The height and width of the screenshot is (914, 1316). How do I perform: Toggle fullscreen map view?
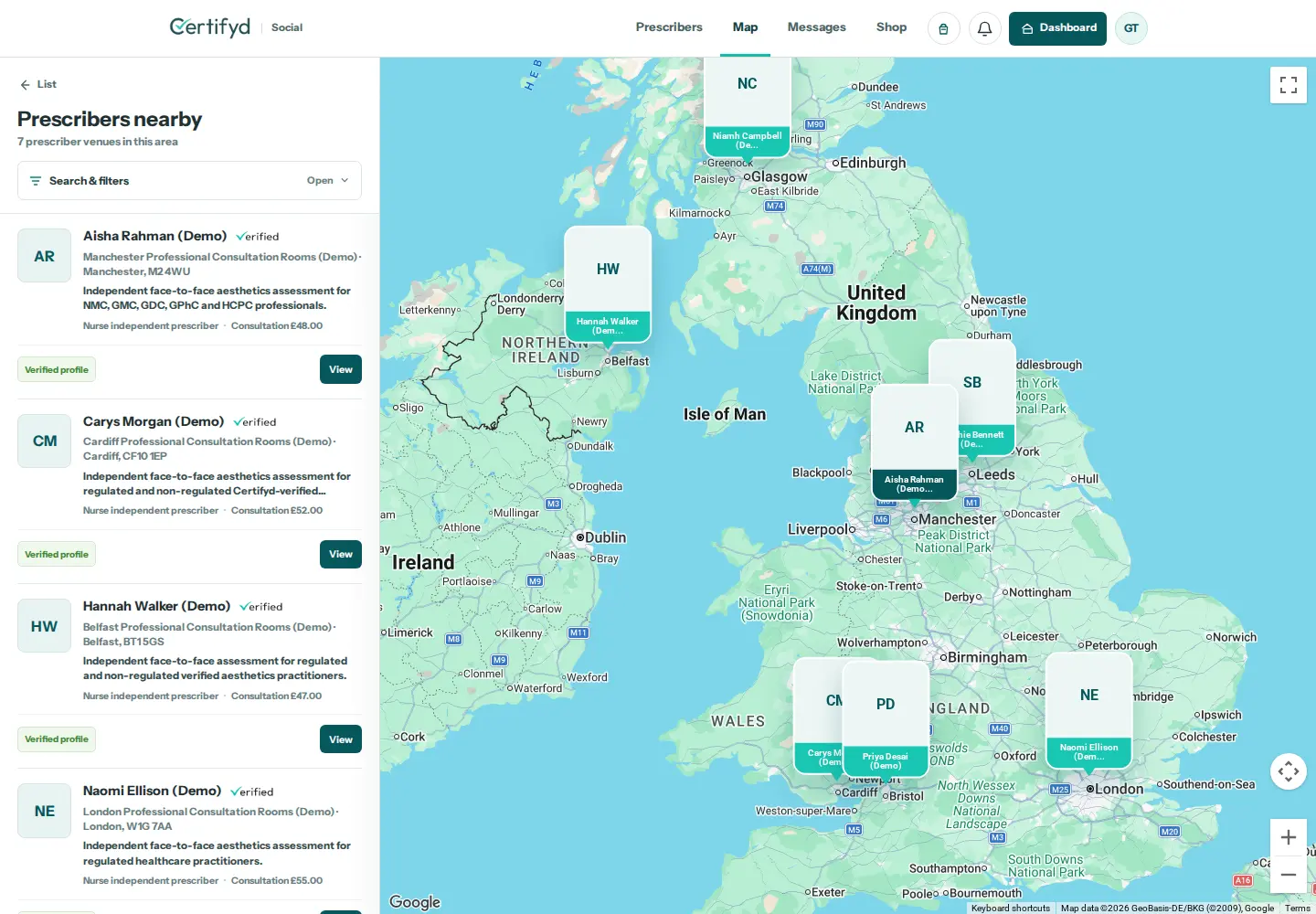pyautogui.click(x=1289, y=85)
